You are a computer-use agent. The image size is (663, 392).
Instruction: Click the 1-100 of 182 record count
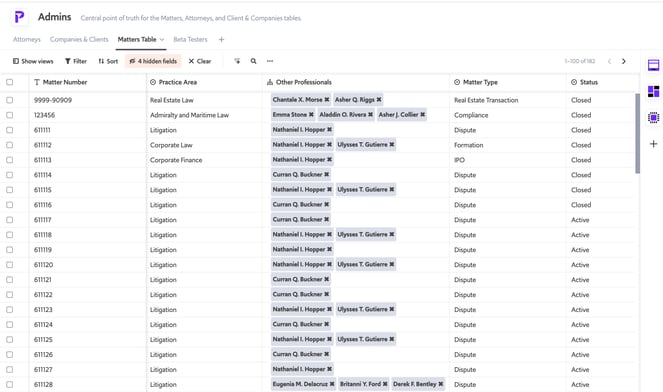click(x=579, y=61)
